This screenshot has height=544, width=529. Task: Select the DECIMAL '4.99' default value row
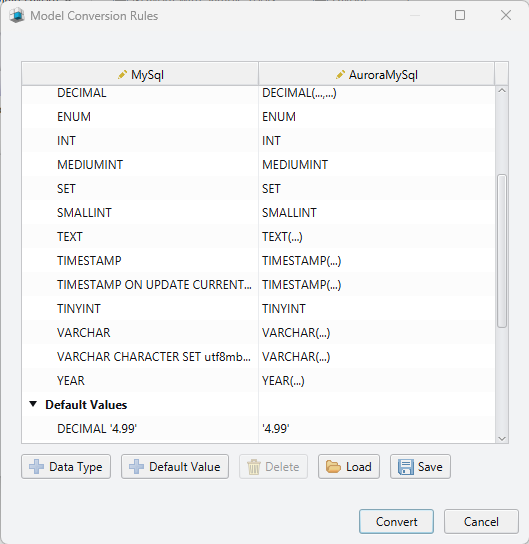140,428
